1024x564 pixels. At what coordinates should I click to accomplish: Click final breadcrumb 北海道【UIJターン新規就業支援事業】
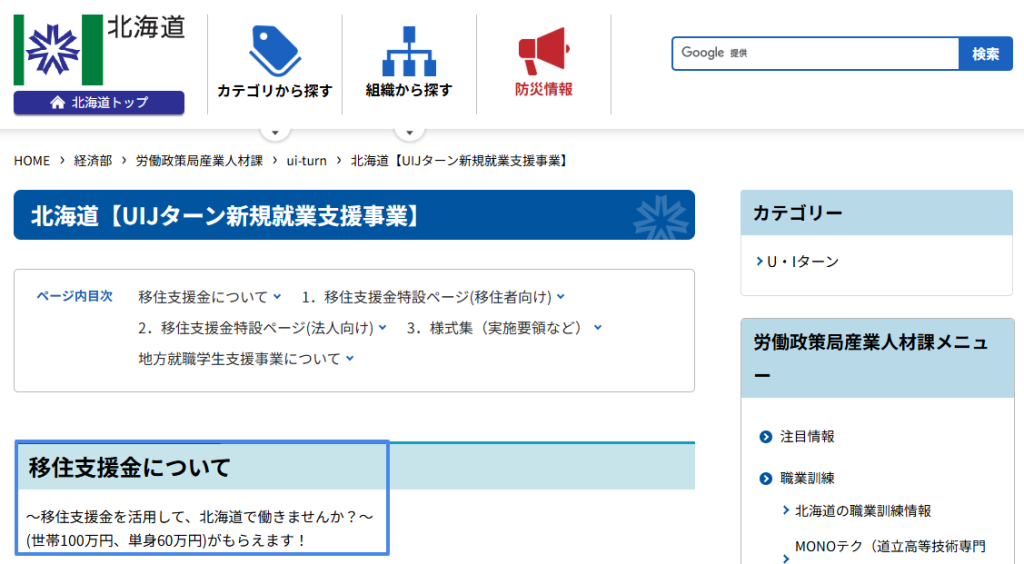pos(461,161)
